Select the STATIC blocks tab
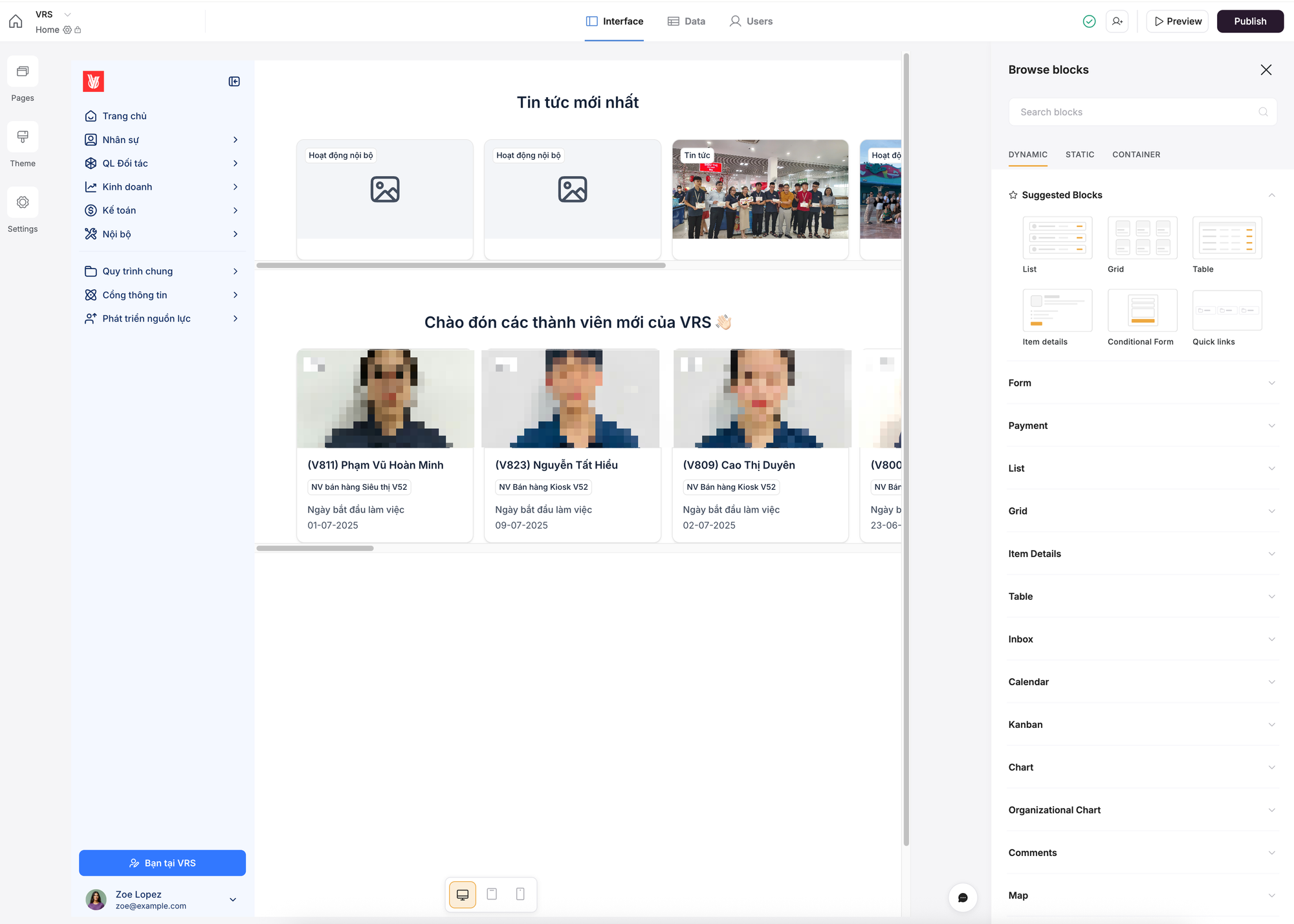1294x924 pixels. [1080, 155]
